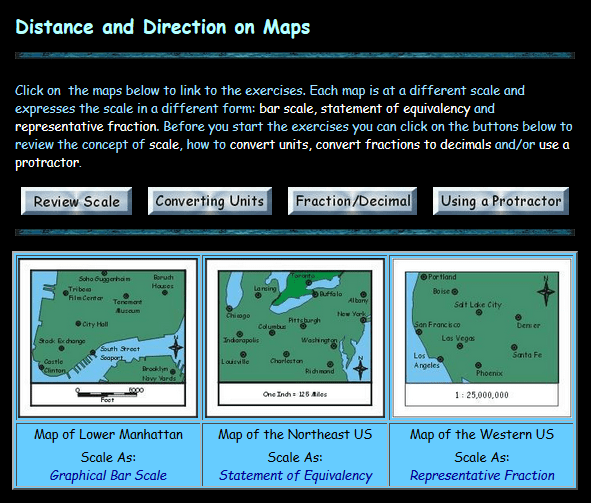Follow the Representative Fraction link
Image resolution: width=591 pixels, height=503 pixels.
point(482,475)
